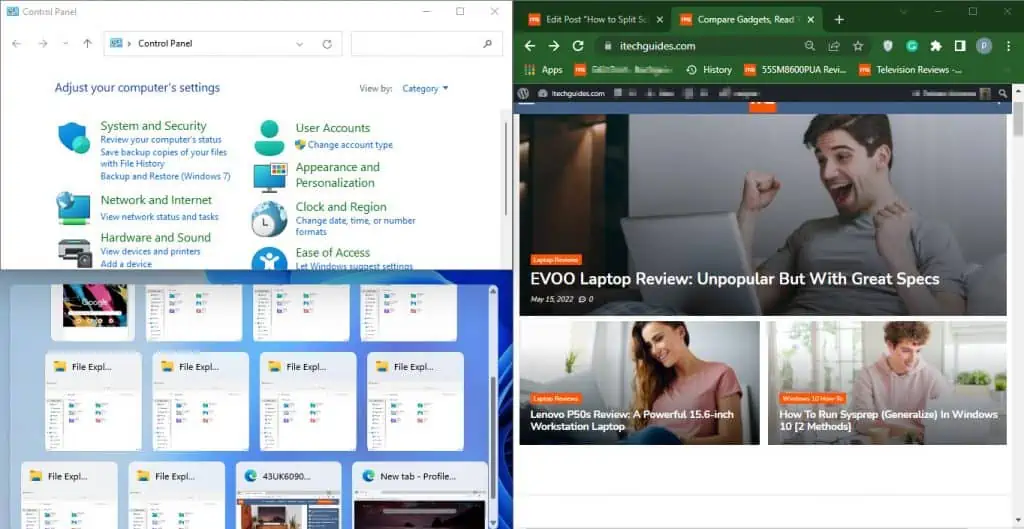Click the System and Security shield icon
This screenshot has height=529, width=1024.
click(73, 138)
